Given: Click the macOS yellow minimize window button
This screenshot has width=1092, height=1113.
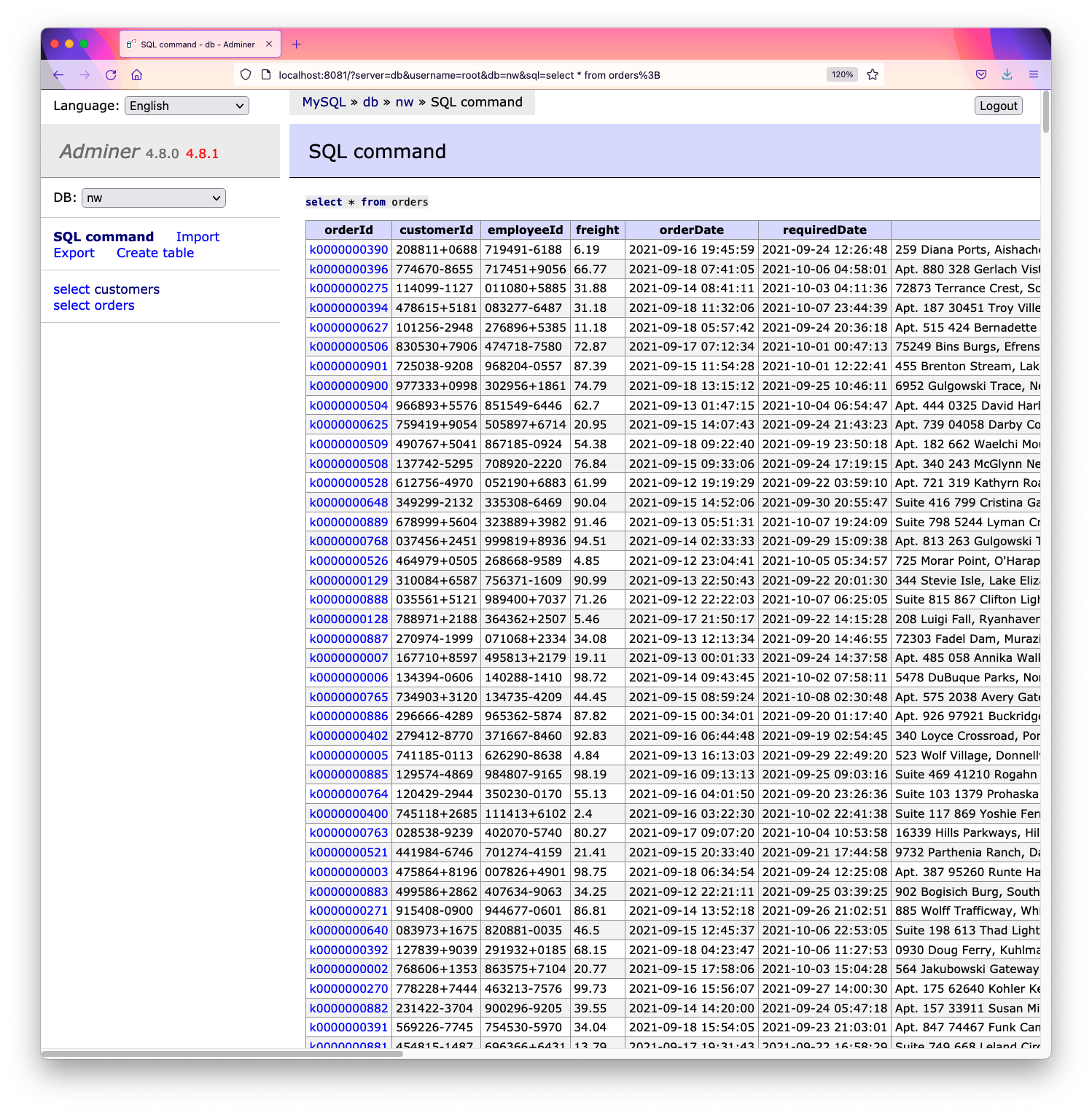Looking at the screenshot, I should pyautogui.click(x=69, y=44).
